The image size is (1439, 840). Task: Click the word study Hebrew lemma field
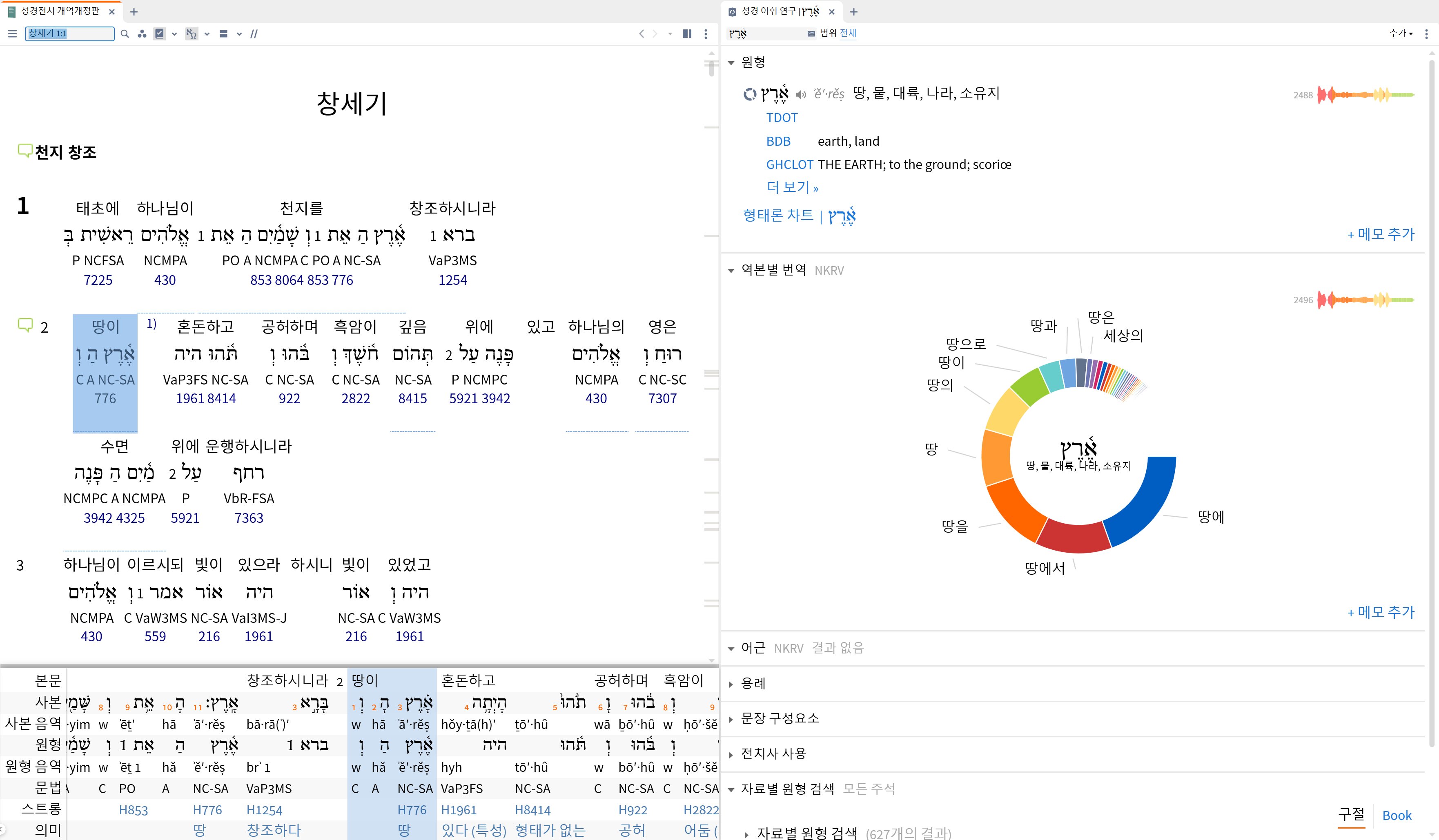pyautogui.click(x=765, y=33)
